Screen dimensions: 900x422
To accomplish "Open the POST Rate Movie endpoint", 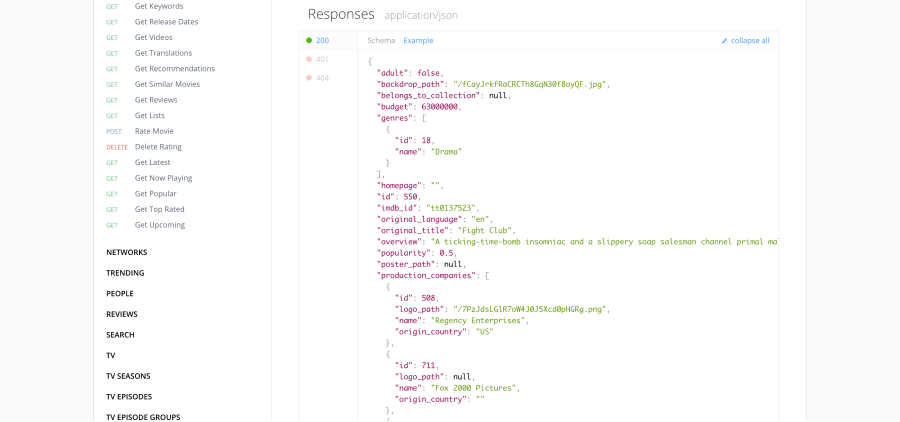I will [x=153, y=131].
